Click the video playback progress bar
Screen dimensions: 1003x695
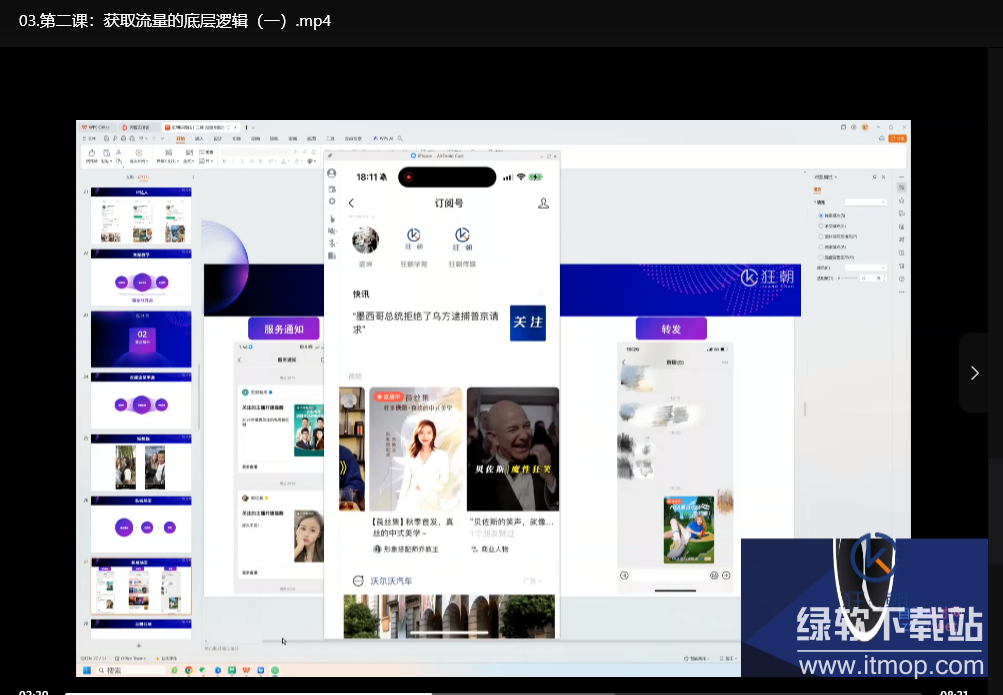pos(500,692)
